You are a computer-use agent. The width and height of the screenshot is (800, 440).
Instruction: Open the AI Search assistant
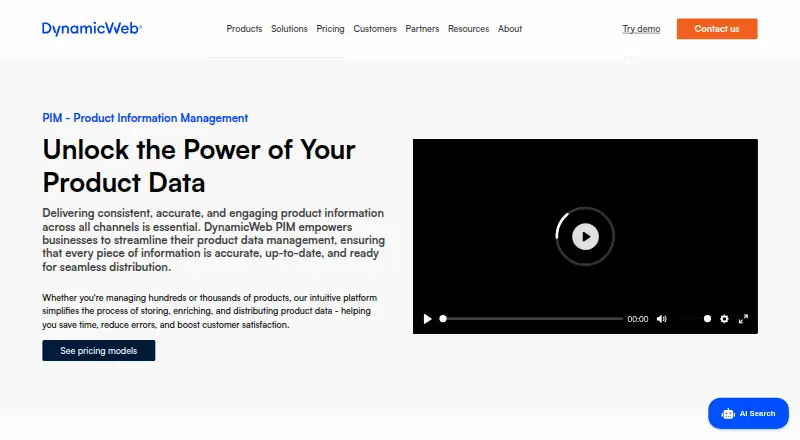pos(748,413)
